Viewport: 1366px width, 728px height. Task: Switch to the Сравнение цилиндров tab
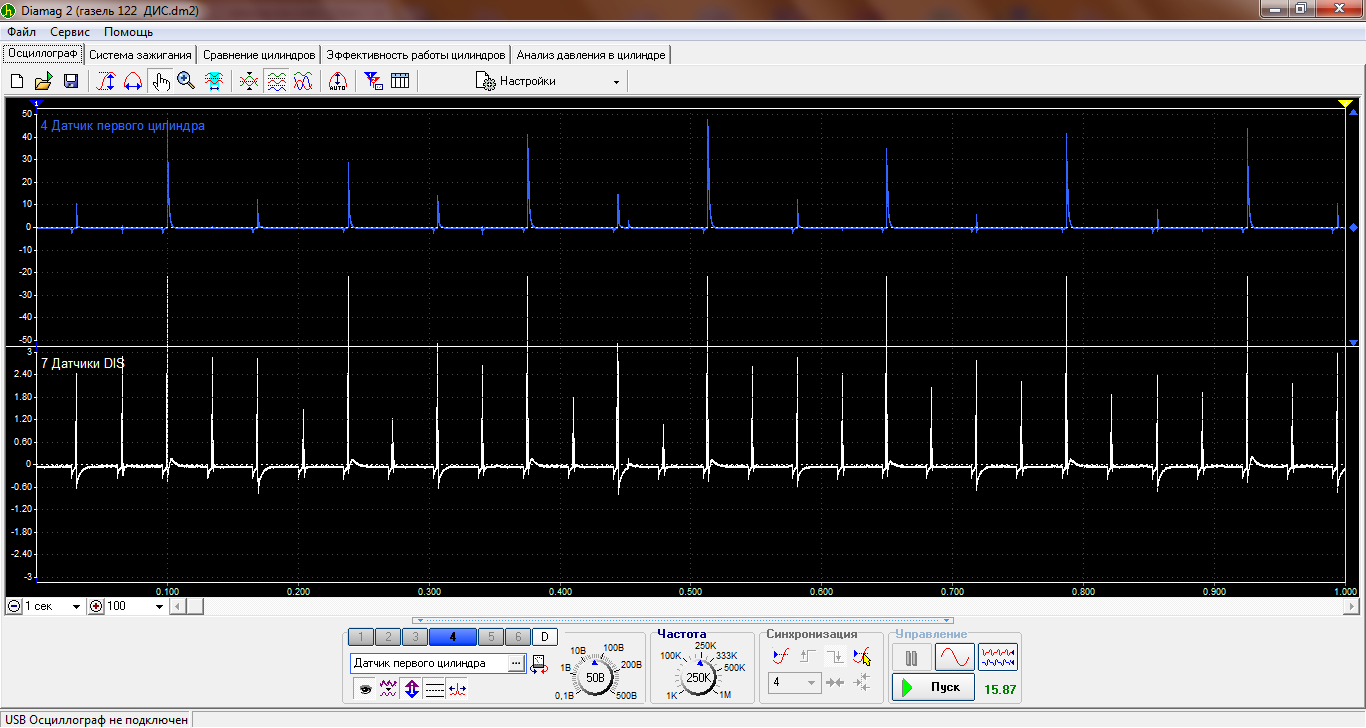point(259,55)
